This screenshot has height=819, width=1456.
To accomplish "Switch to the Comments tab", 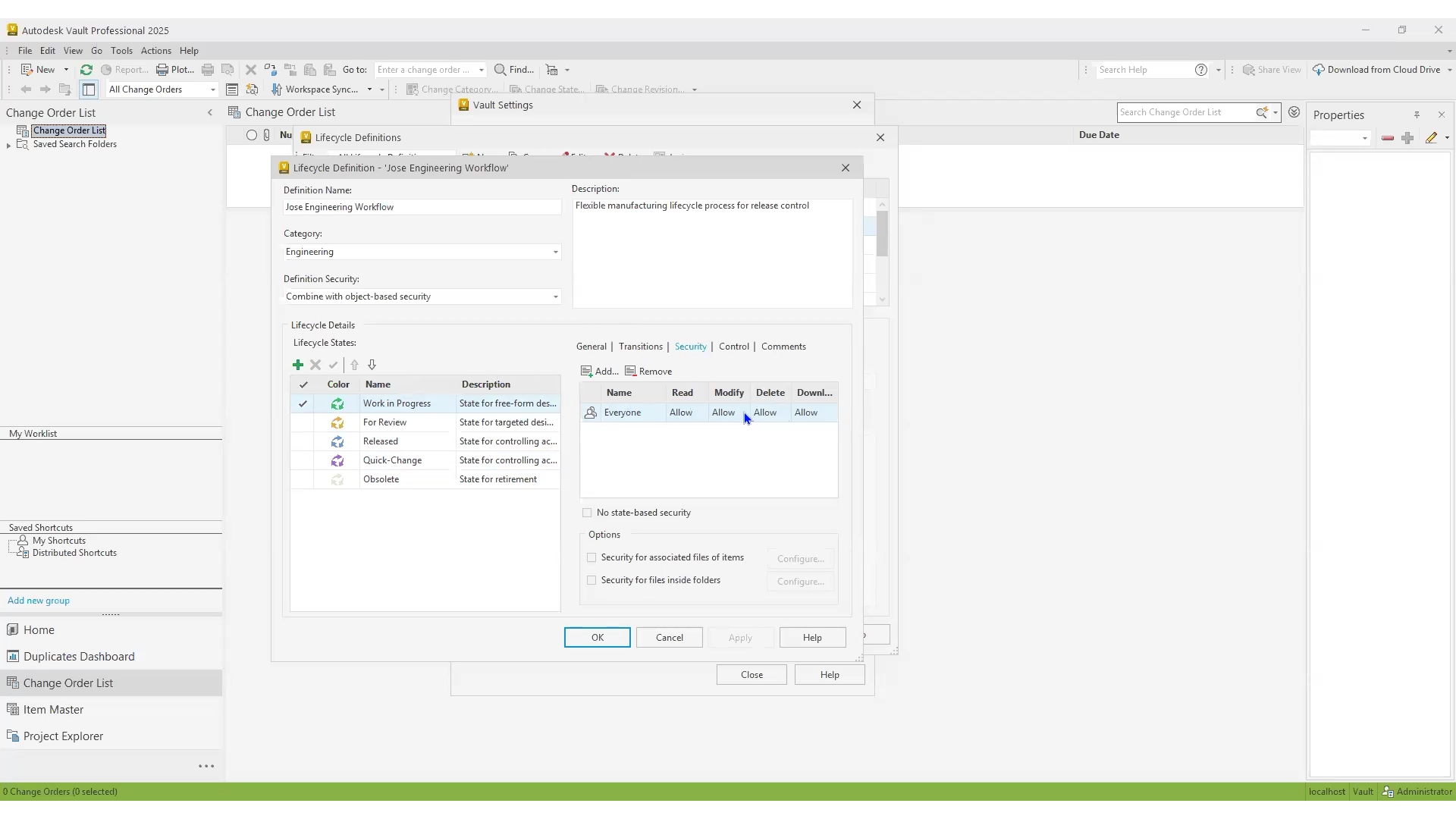I will point(783,347).
